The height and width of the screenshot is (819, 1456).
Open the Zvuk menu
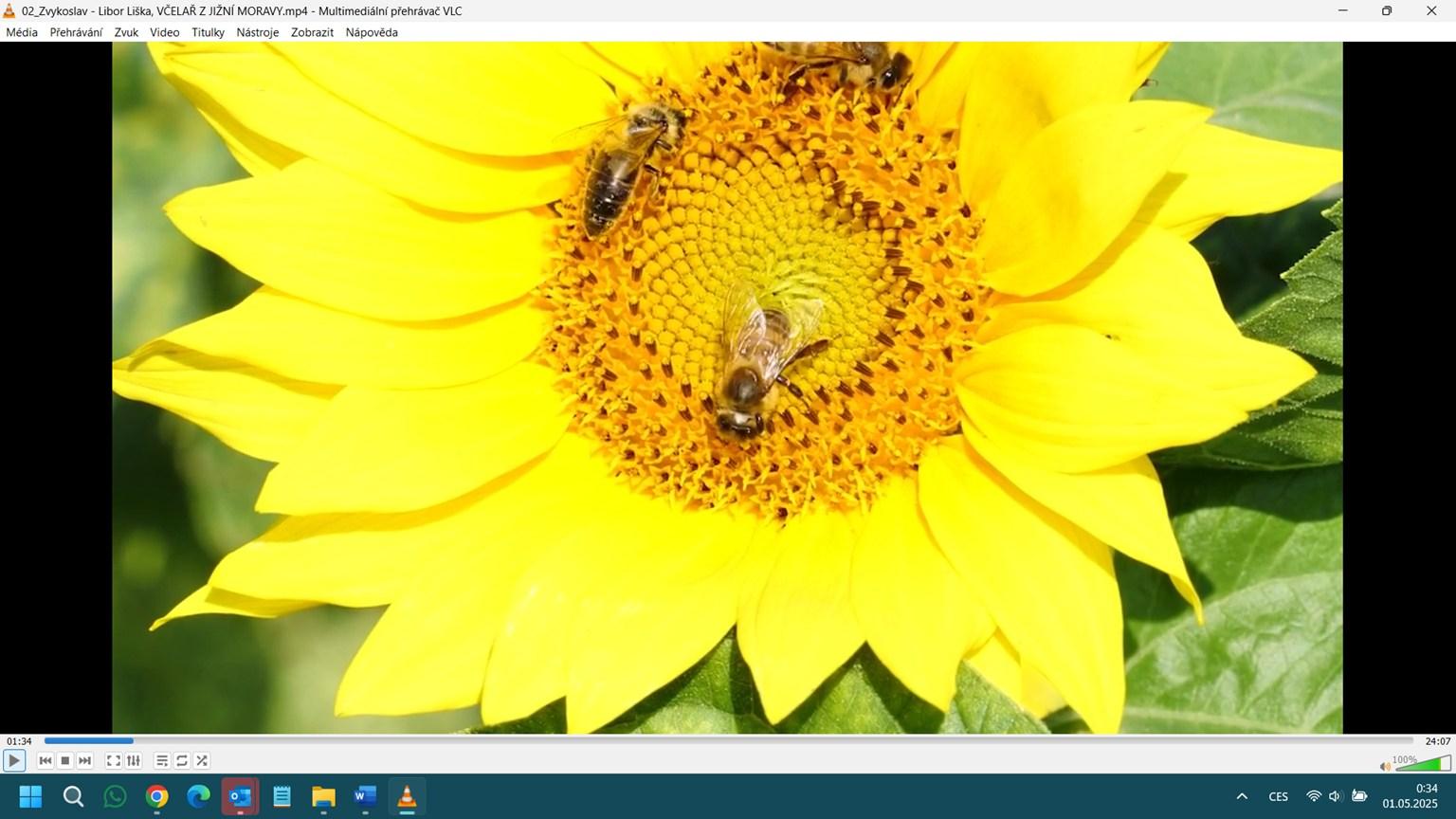126,32
